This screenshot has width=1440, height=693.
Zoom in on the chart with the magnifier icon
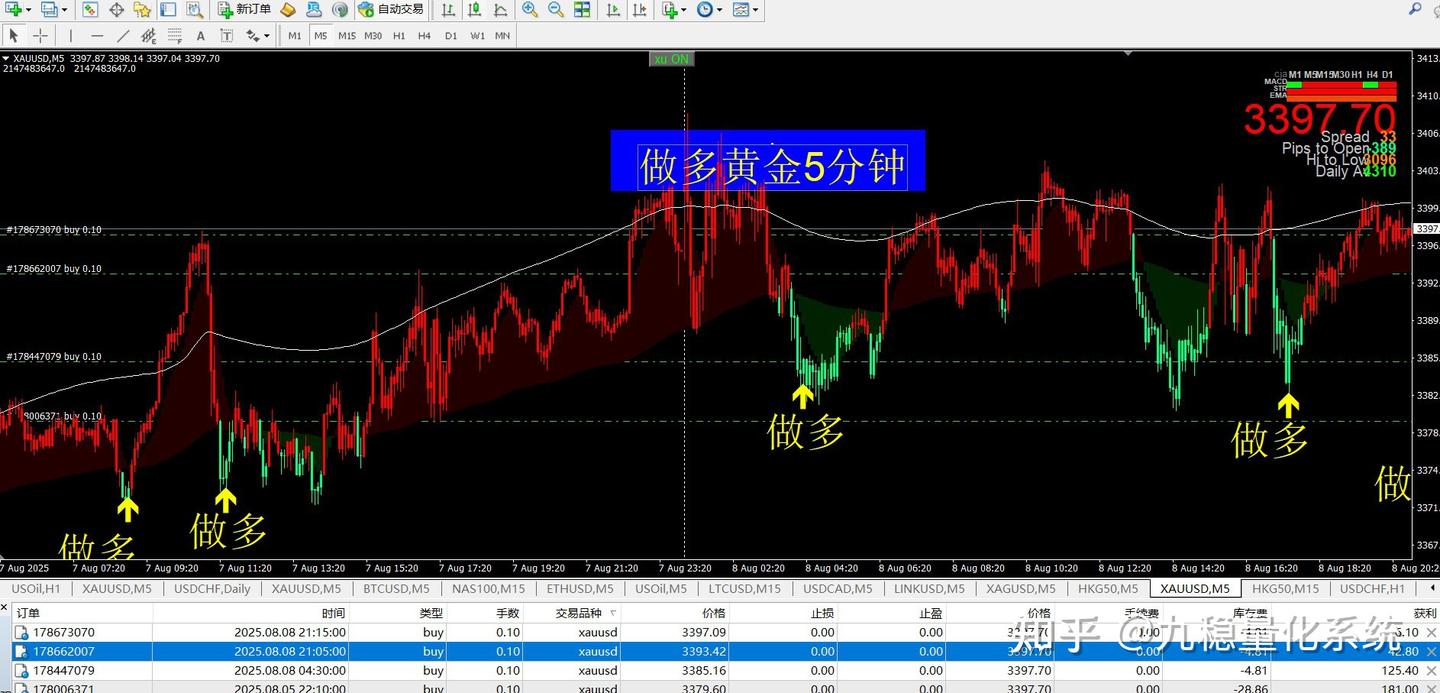[x=529, y=10]
